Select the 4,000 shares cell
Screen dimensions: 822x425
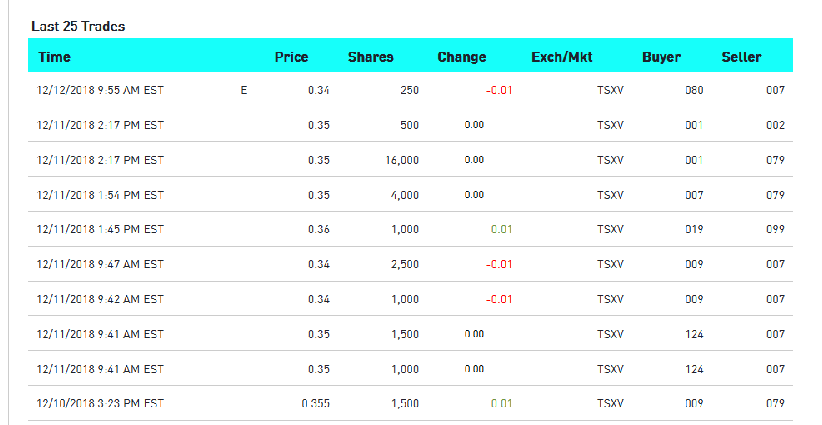tap(405, 195)
